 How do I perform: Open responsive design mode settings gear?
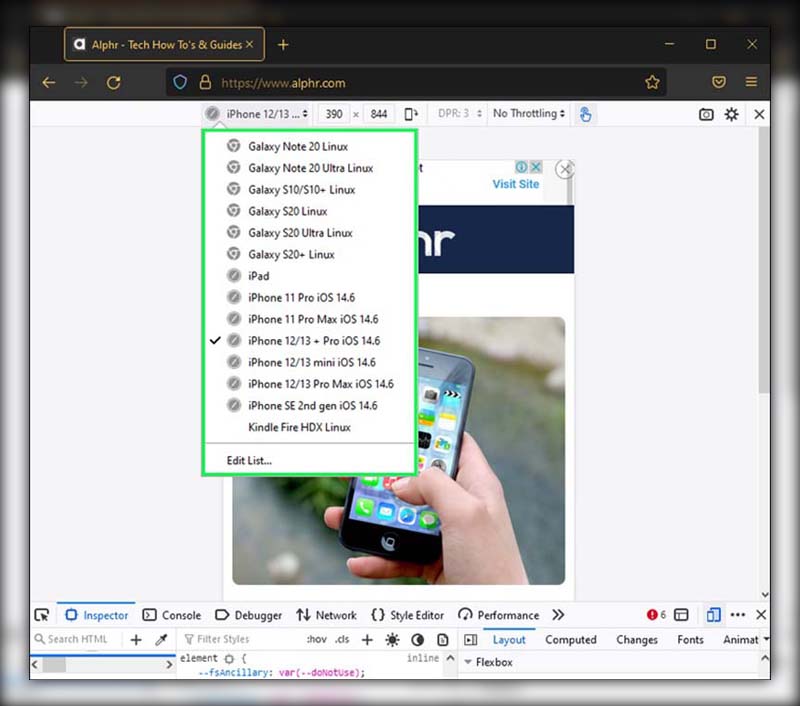point(732,114)
